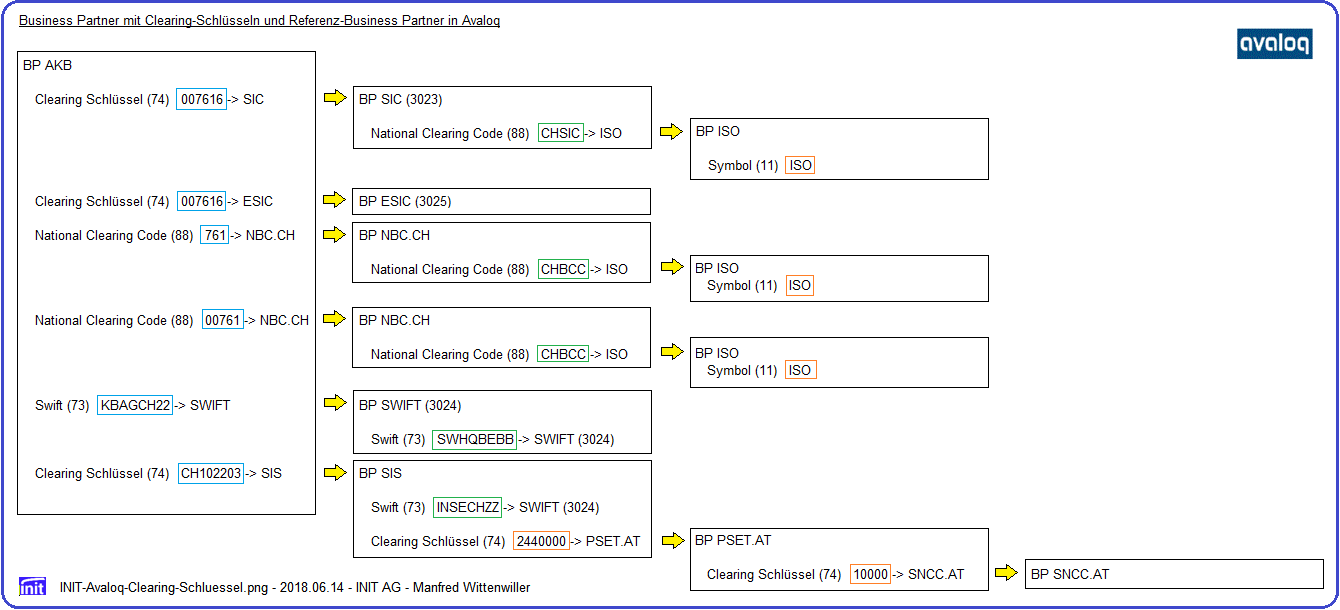Select the -> SNCC.AT reference text
The image size is (1340, 610).
[928, 574]
